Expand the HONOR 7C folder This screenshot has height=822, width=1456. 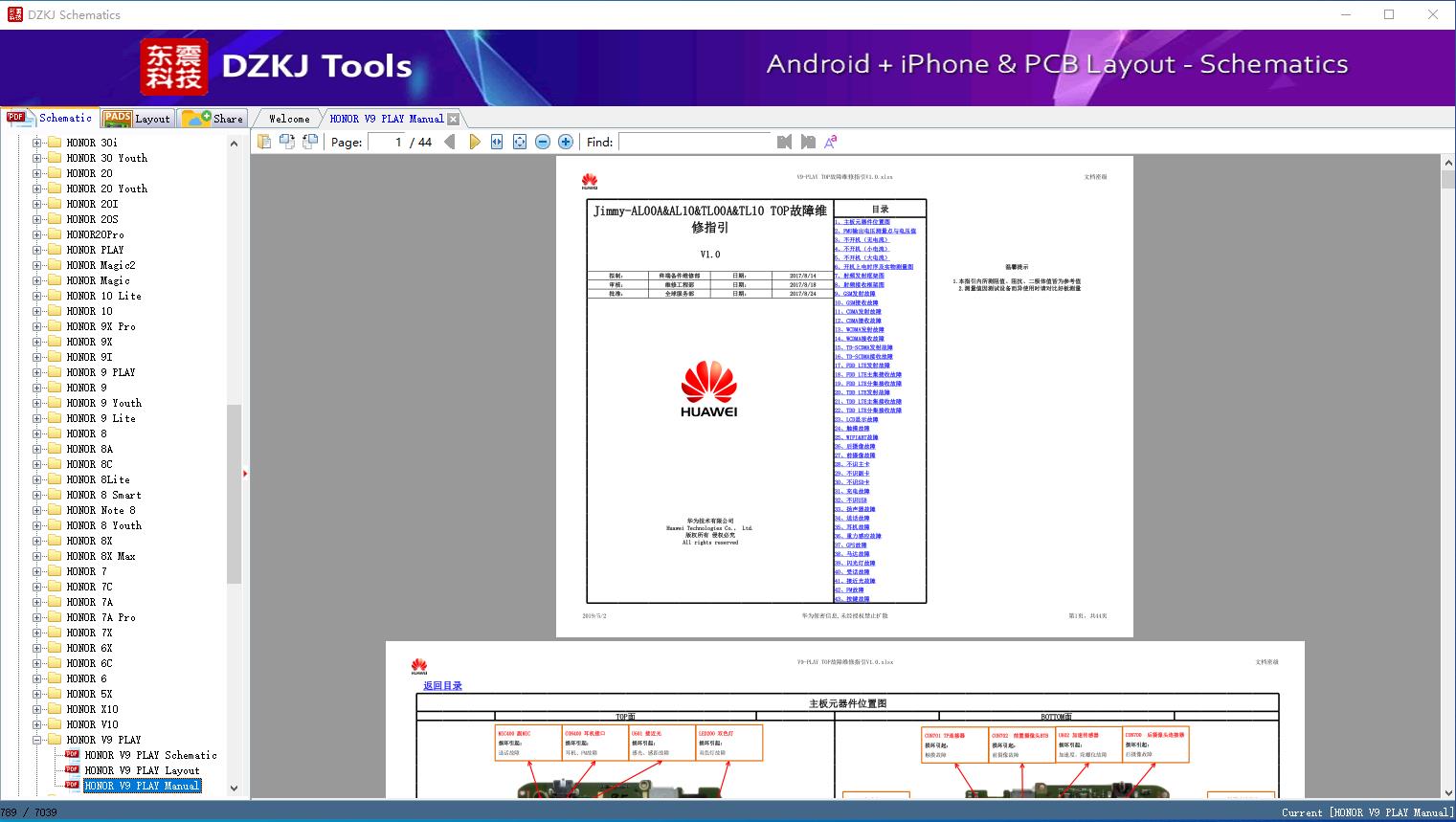click(x=37, y=587)
